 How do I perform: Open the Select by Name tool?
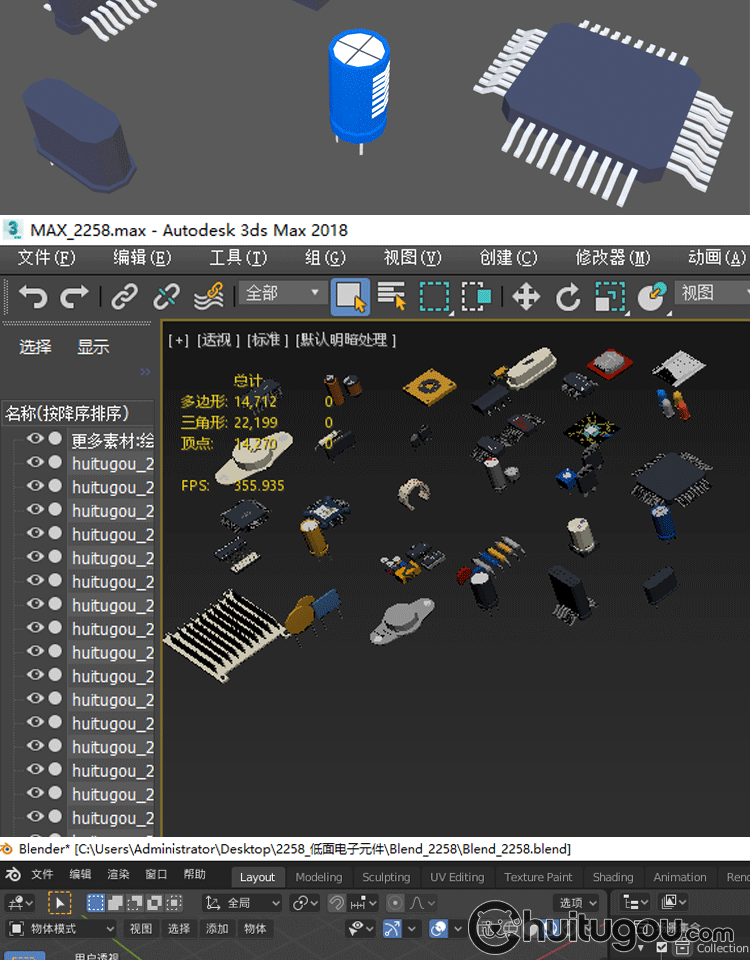point(391,297)
